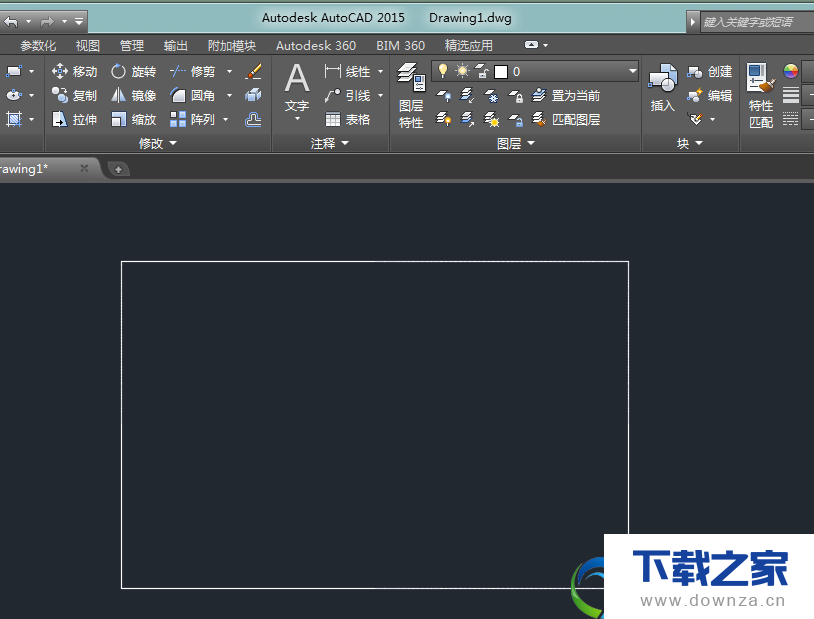Open the Leader (引线) dropdown arrow

click(x=381, y=96)
